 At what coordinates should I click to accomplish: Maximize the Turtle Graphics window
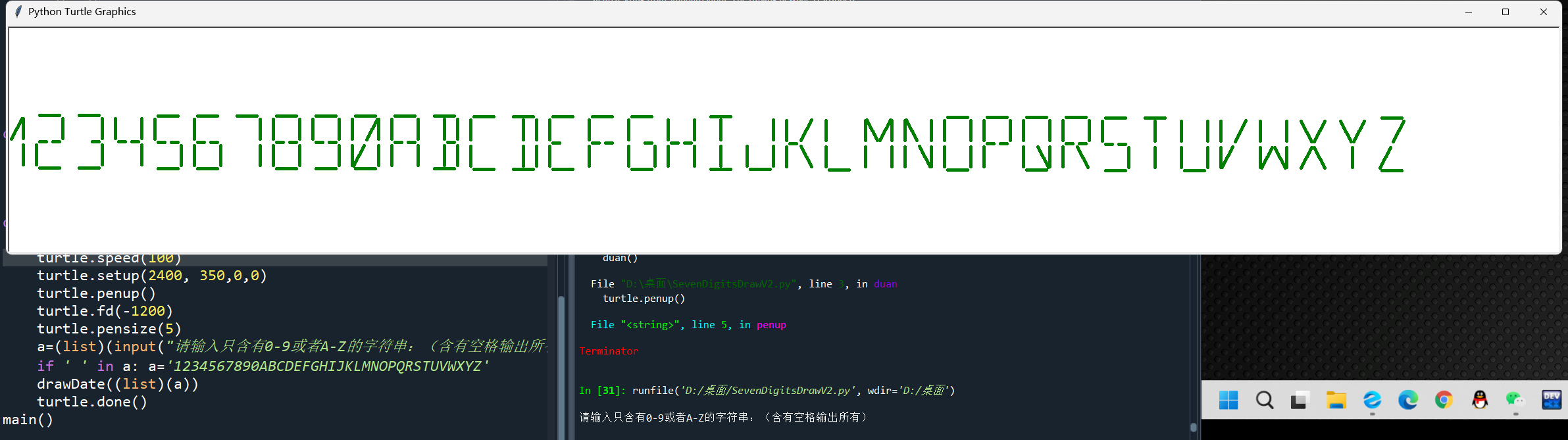click(x=1505, y=12)
